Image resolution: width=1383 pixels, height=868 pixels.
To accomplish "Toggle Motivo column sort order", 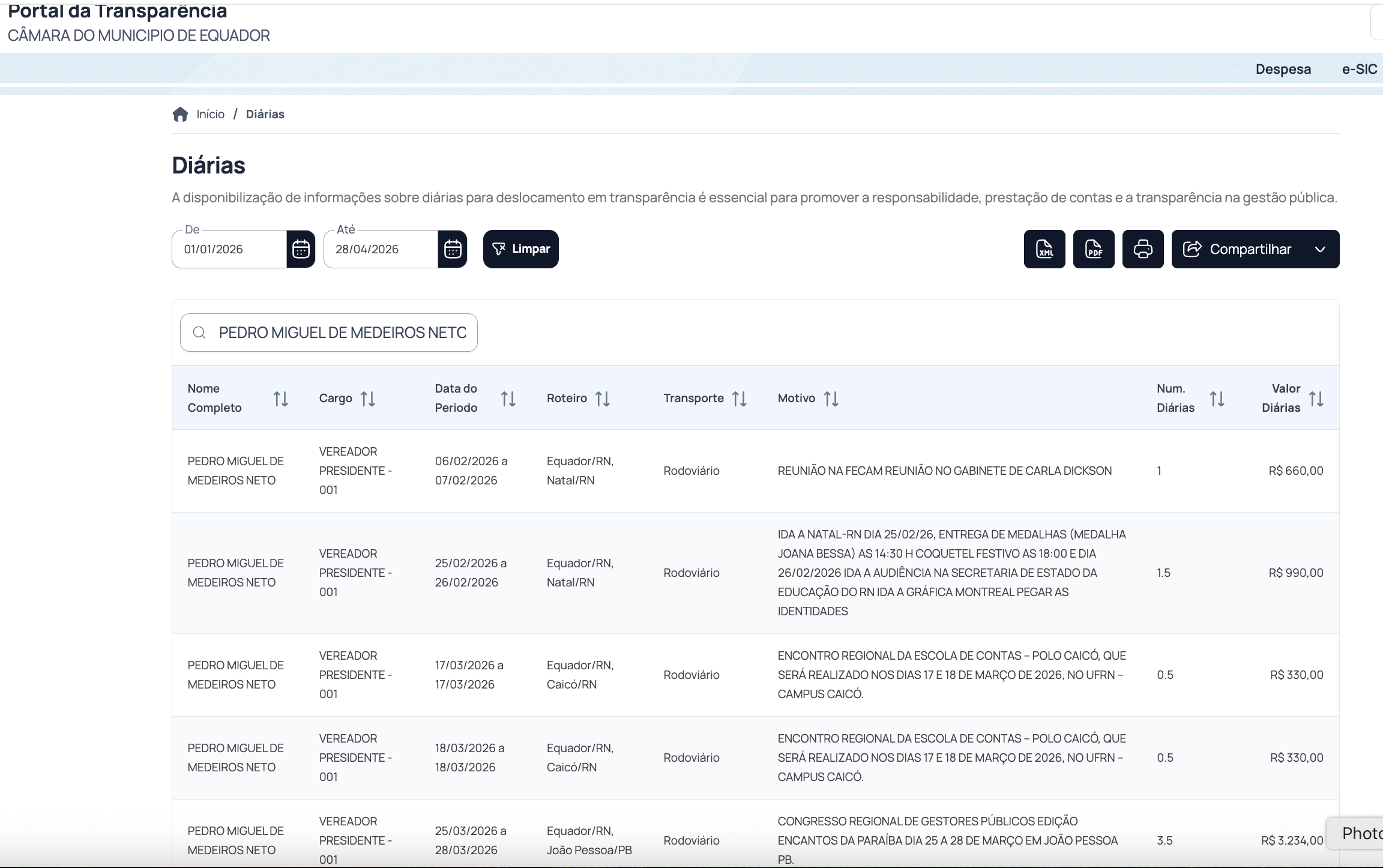I will [831, 399].
